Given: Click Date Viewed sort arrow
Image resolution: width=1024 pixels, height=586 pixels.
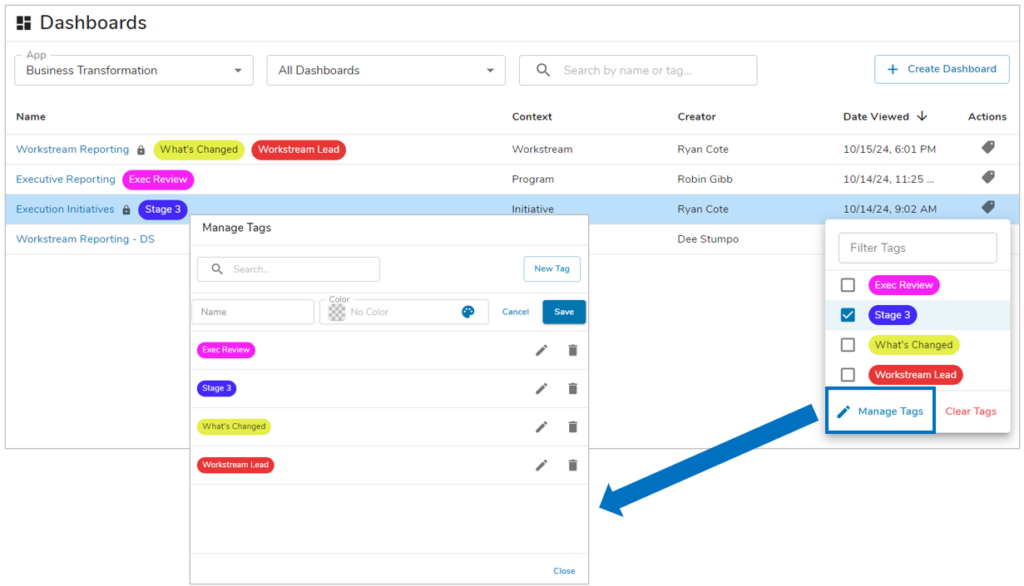Looking at the screenshot, I should [x=922, y=116].
